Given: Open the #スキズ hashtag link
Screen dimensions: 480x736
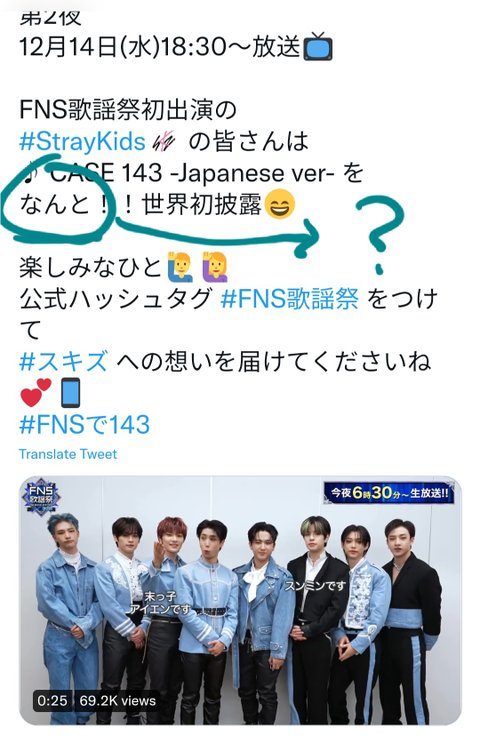Looking at the screenshot, I should (x=64, y=361).
